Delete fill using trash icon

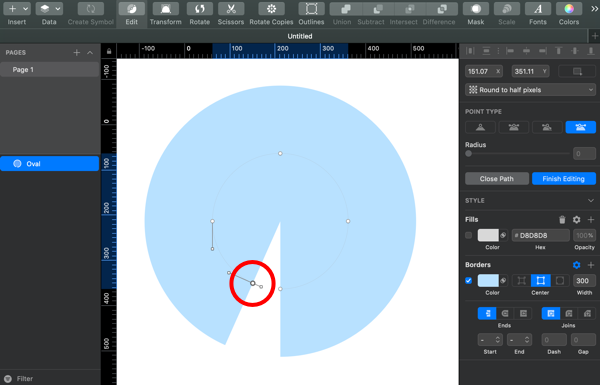[x=562, y=220]
